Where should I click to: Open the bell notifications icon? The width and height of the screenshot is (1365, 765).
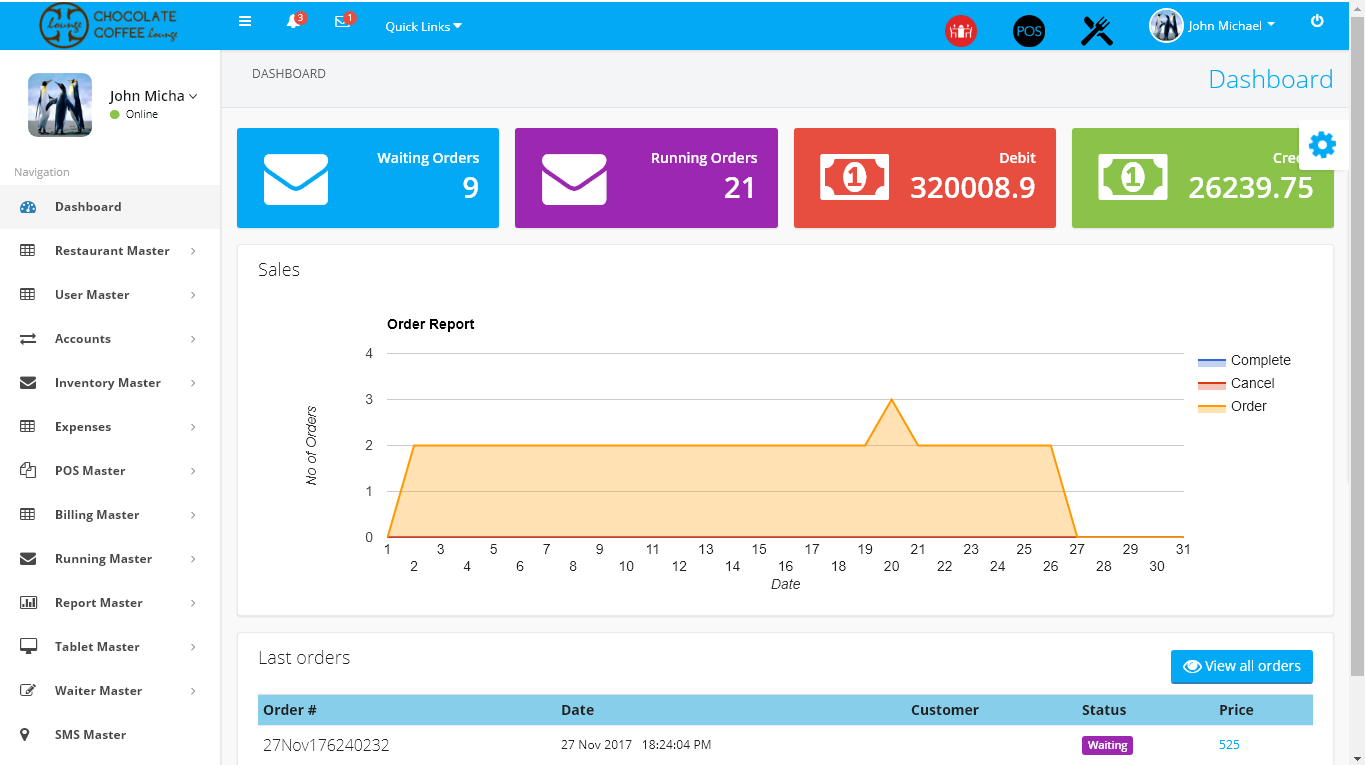(x=293, y=22)
